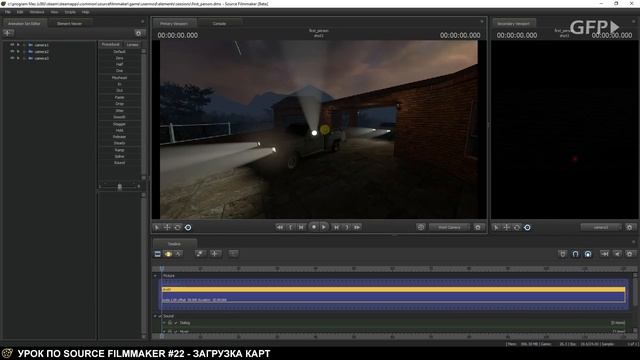Apply the Playhead preset

(x=120, y=78)
